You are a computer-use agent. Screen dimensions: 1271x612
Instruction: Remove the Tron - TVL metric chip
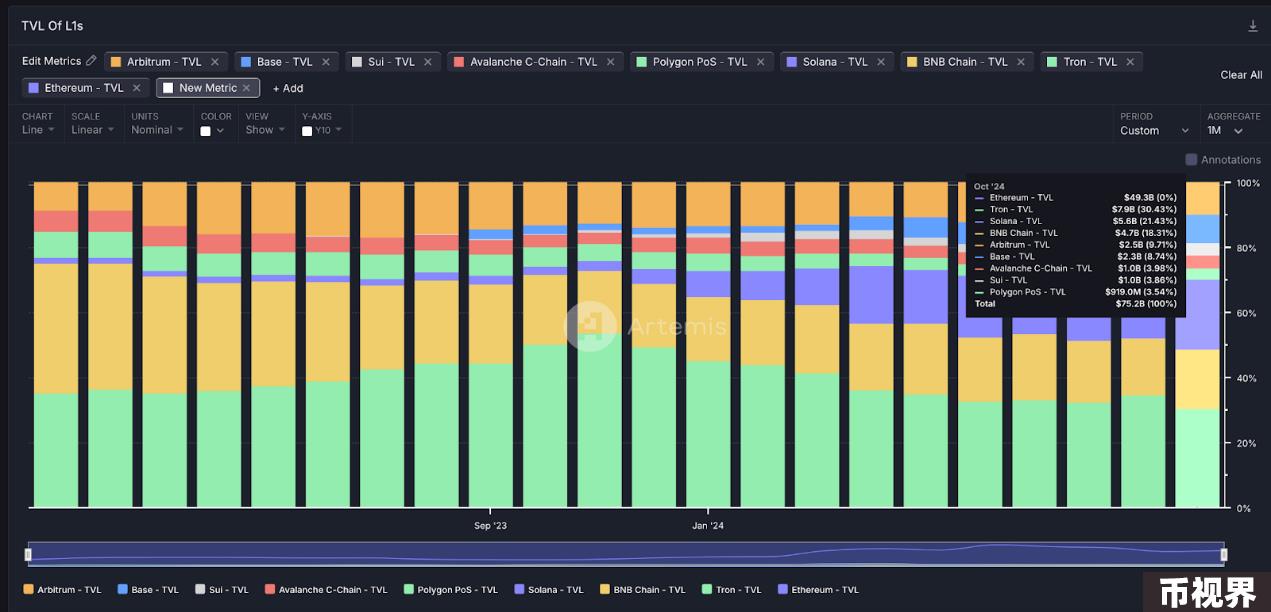[1130, 62]
